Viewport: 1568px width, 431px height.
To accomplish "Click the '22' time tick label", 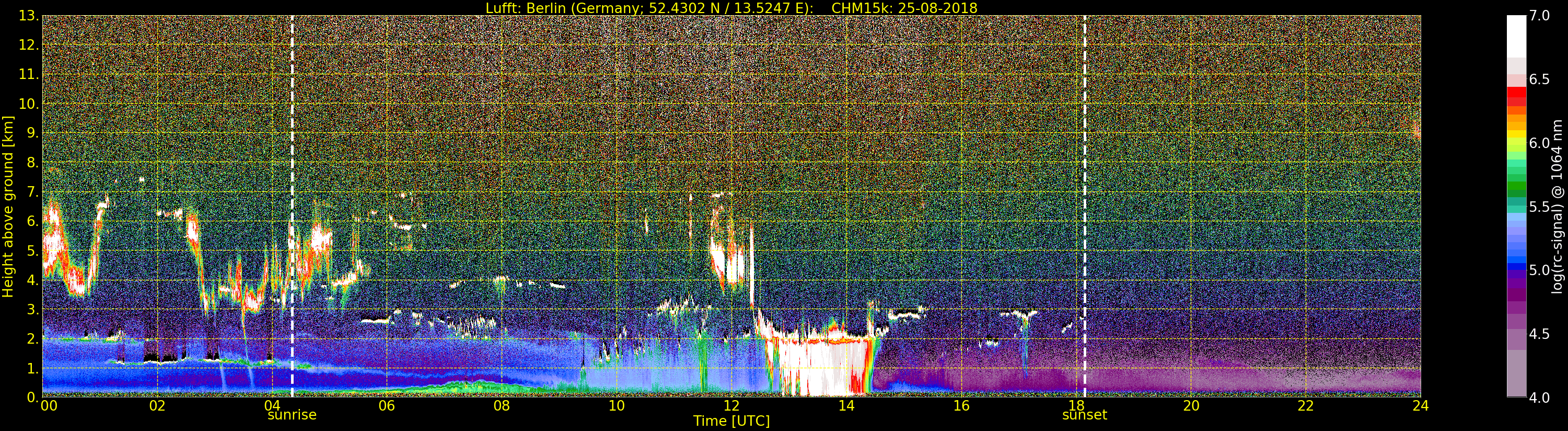I will point(1306,406).
